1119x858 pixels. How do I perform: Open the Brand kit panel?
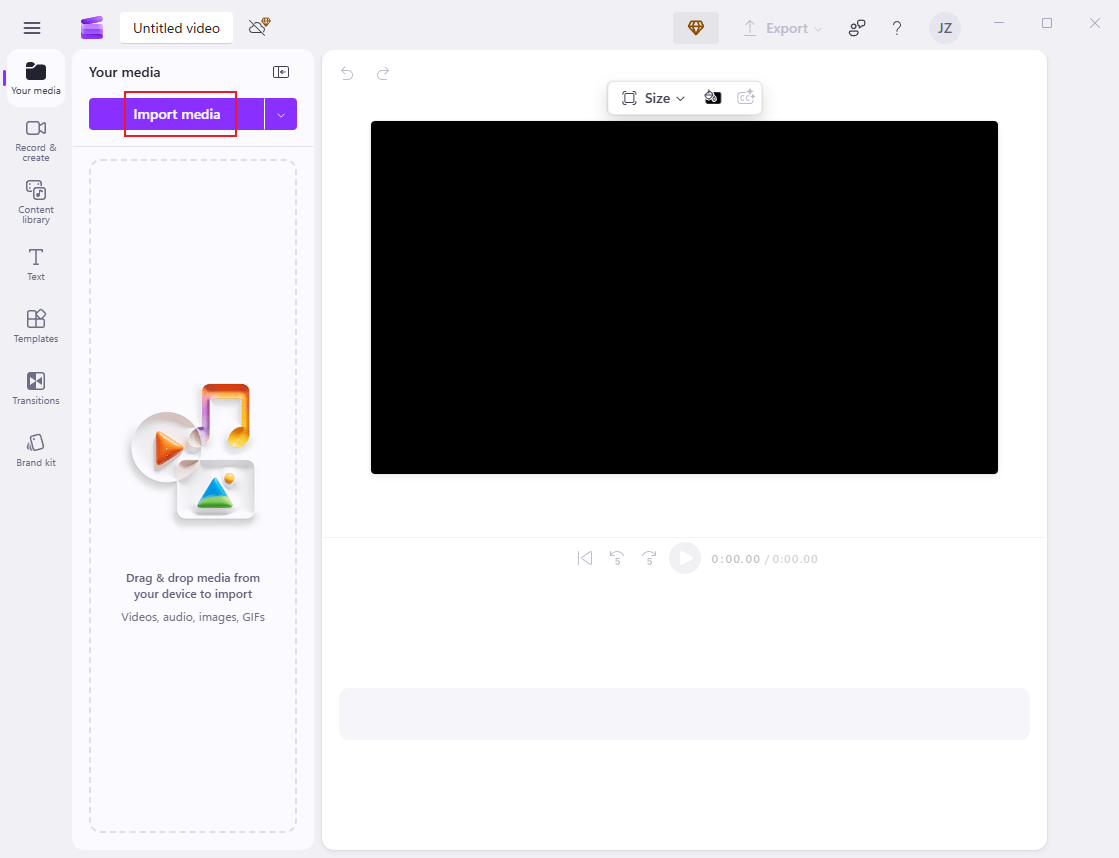pyautogui.click(x=35, y=448)
